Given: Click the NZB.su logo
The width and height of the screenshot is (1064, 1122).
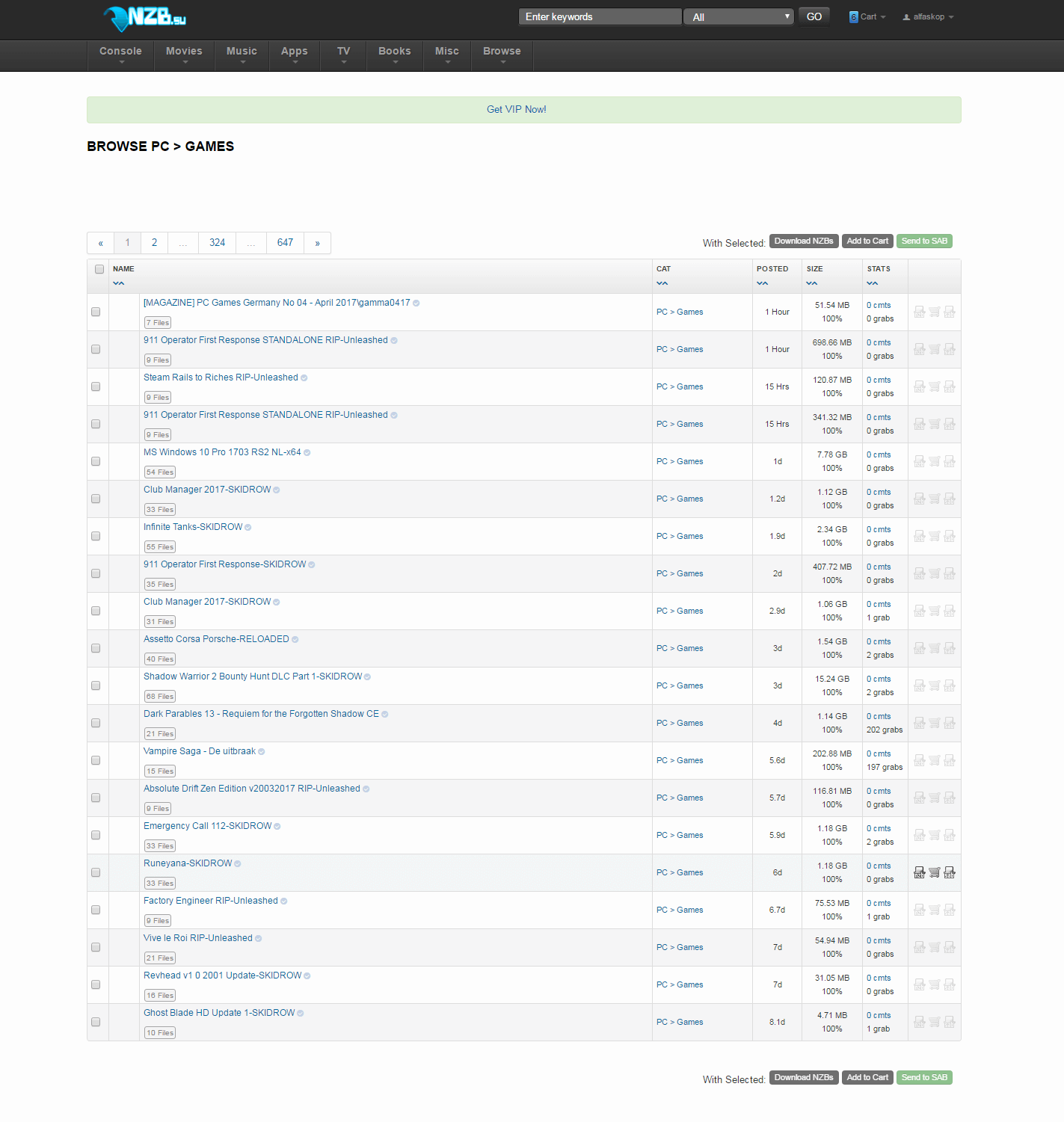Looking at the screenshot, I should (x=144, y=18).
